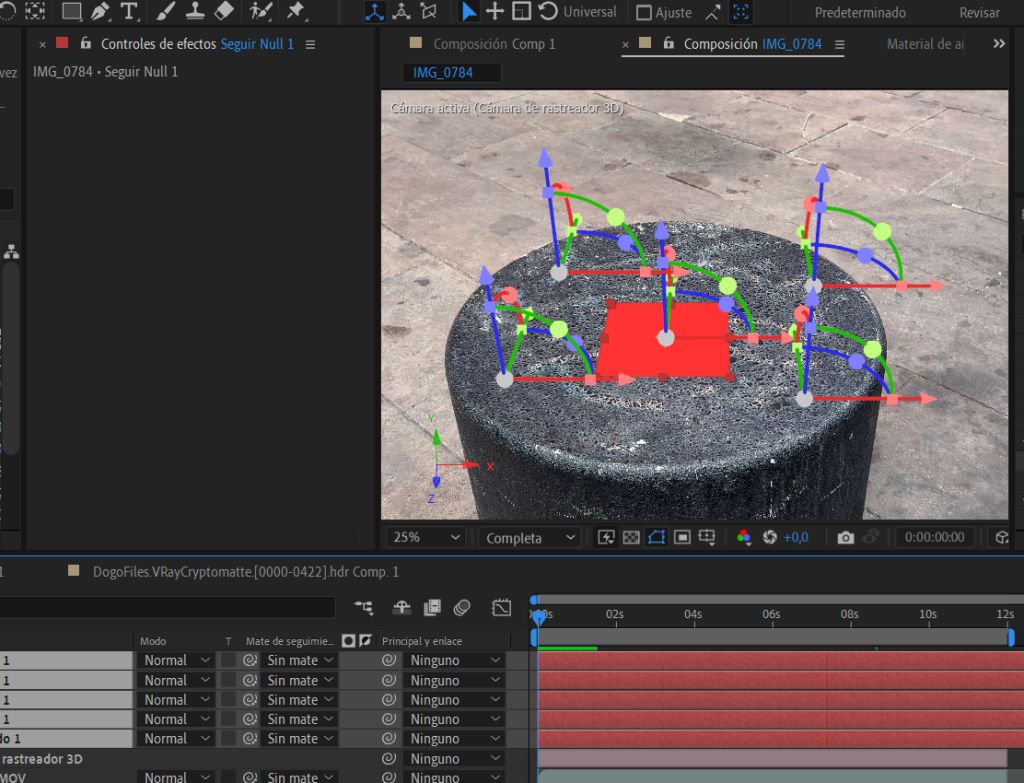Select the Orbit Camera tool
This screenshot has width=1024, height=783.
[x=374, y=12]
